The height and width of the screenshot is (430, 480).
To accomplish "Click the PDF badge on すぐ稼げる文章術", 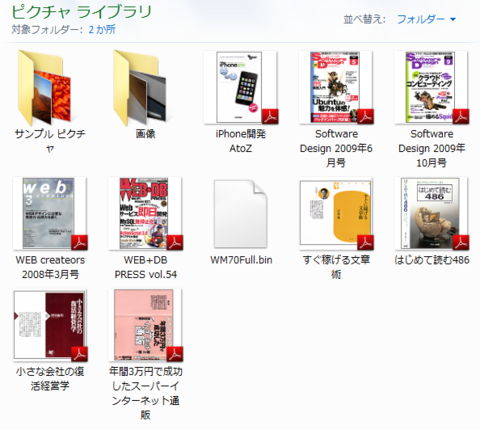I will click(x=365, y=242).
